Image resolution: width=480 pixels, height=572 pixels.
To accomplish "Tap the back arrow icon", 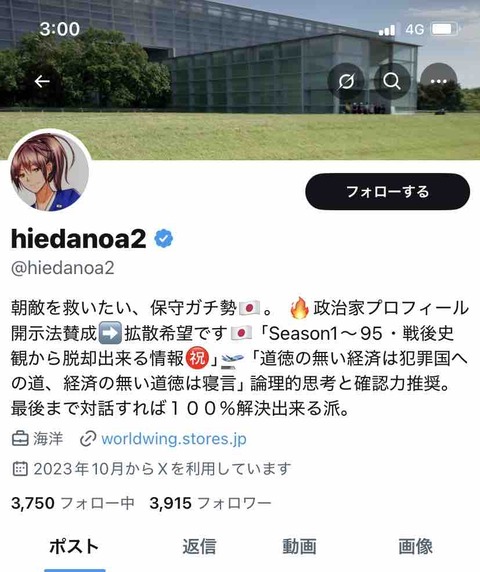I will click(42, 81).
